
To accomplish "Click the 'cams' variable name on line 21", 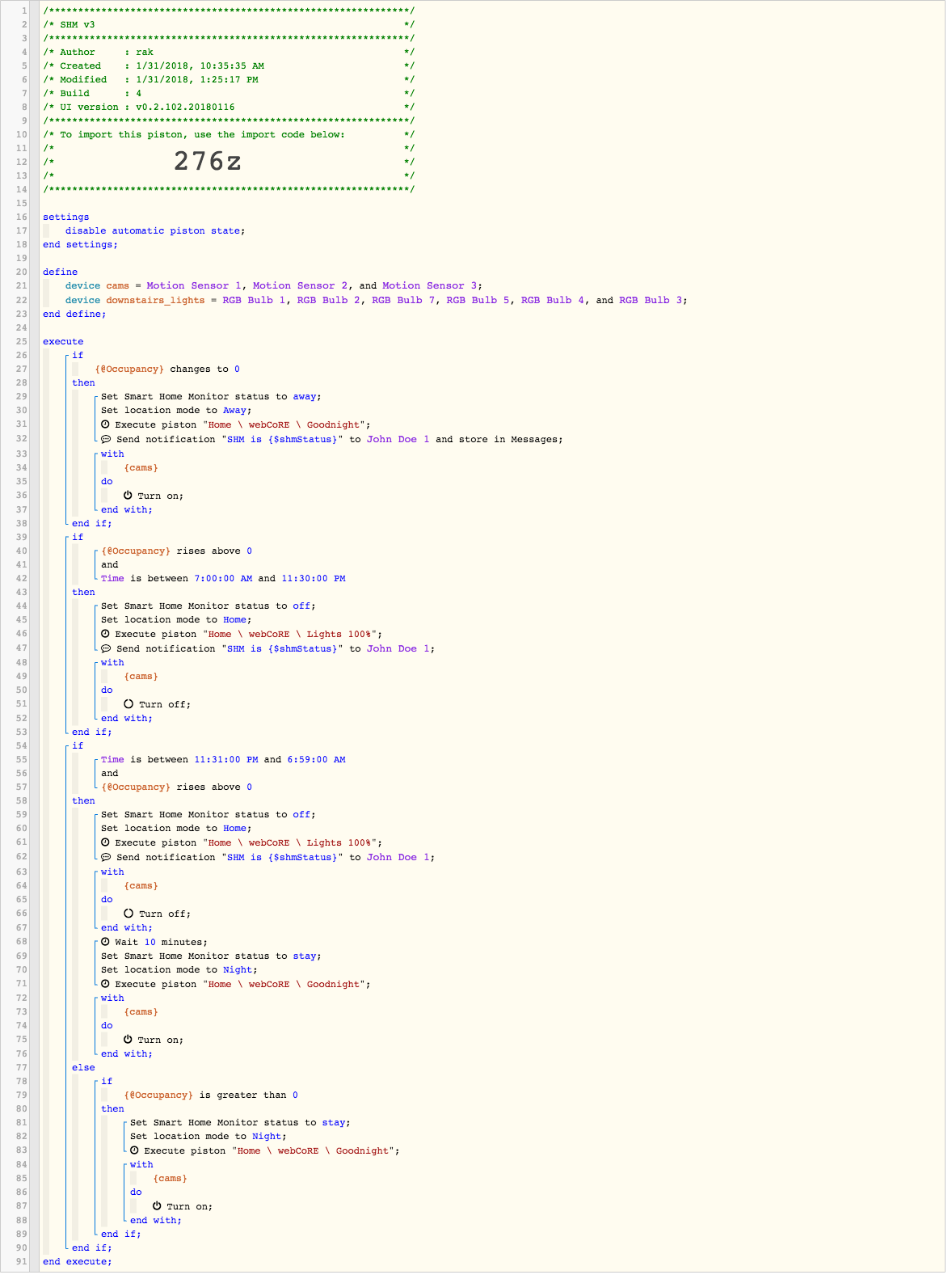I will [x=117, y=285].
